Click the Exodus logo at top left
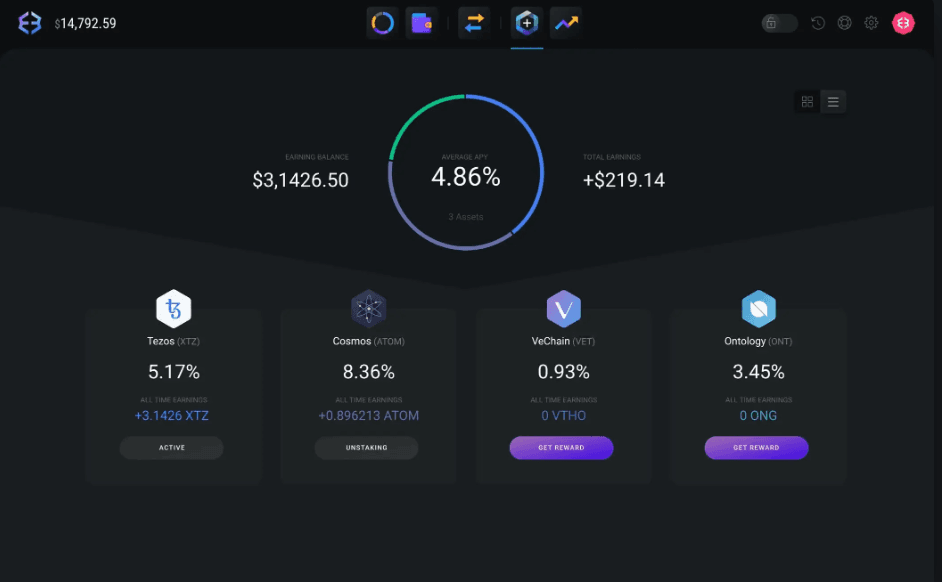Image resolution: width=942 pixels, height=582 pixels. pos(30,23)
